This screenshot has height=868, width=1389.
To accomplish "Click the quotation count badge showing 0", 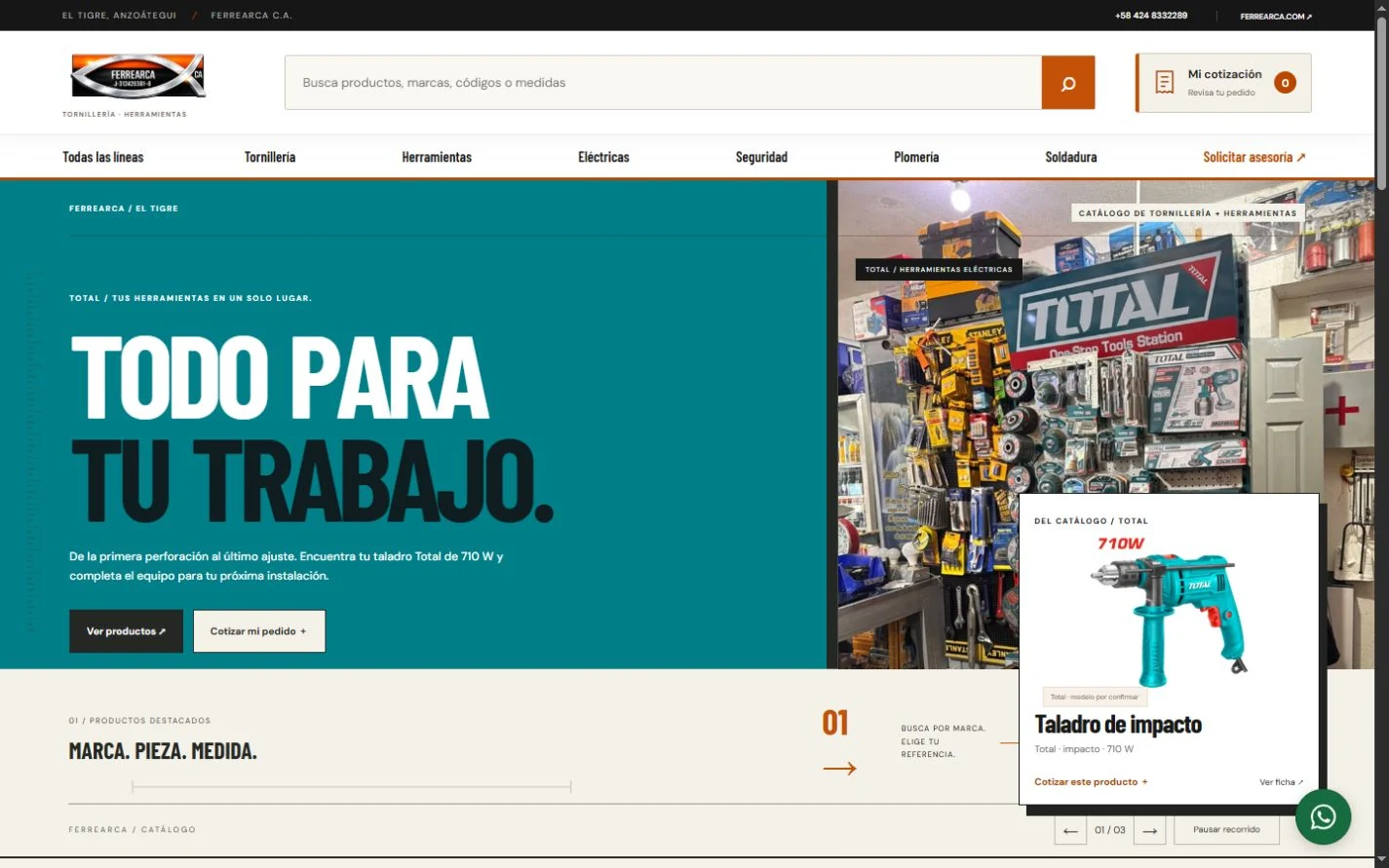I will pyautogui.click(x=1285, y=83).
